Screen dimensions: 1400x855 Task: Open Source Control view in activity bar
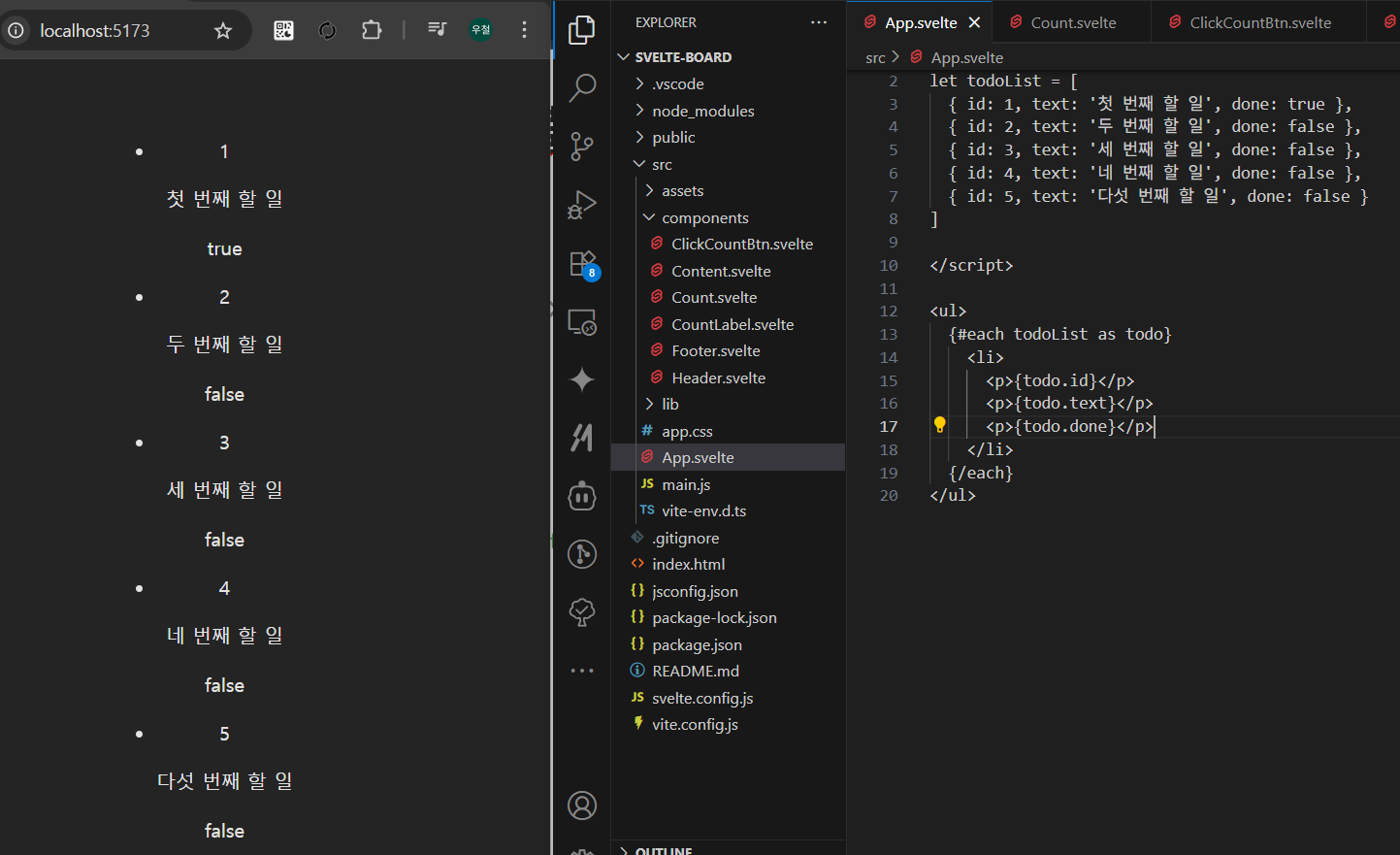coord(582,147)
